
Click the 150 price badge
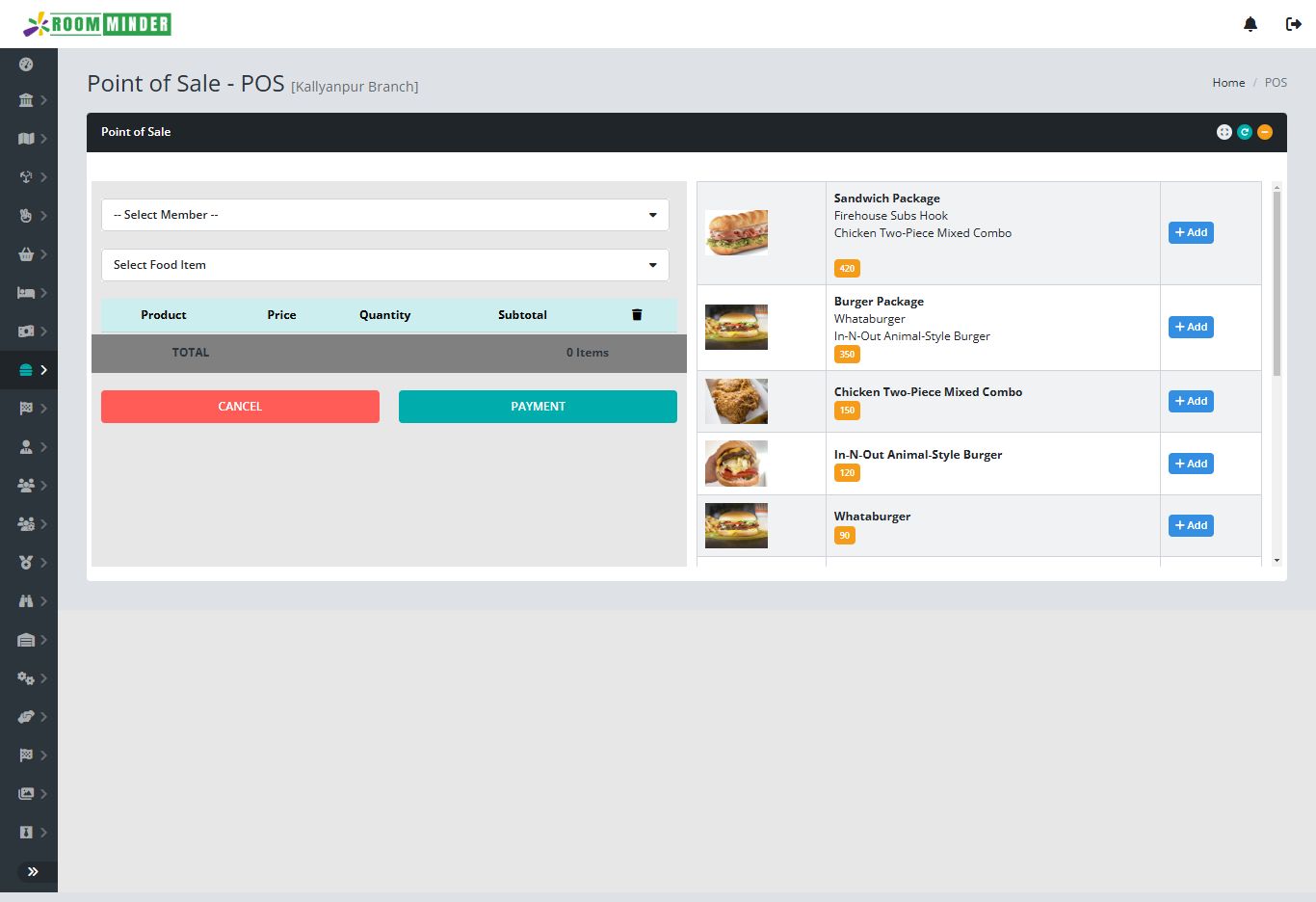847,411
